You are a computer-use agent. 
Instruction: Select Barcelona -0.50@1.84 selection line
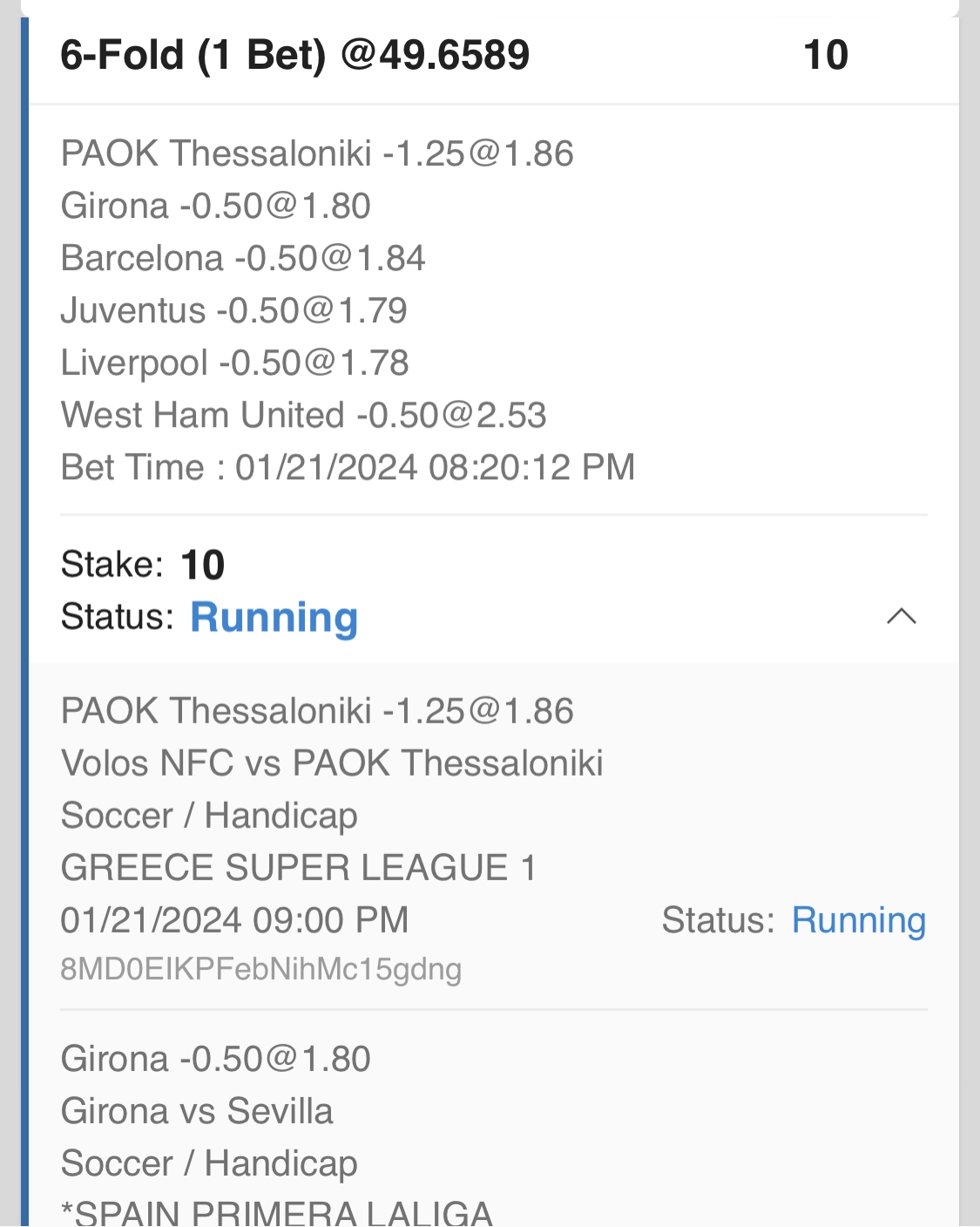243,258
